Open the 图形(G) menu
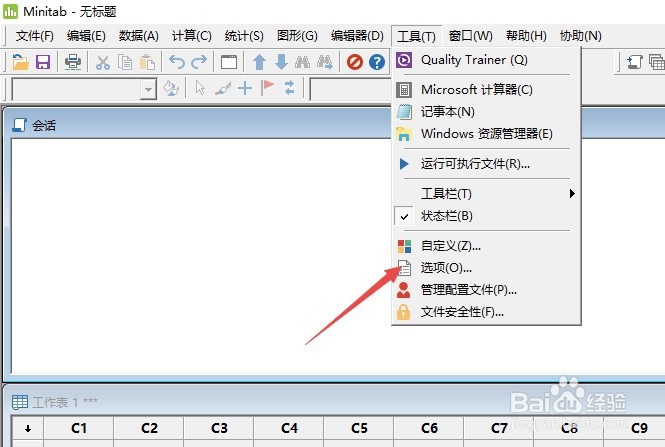This screenshot has height=447, width=665. (297, 36)
